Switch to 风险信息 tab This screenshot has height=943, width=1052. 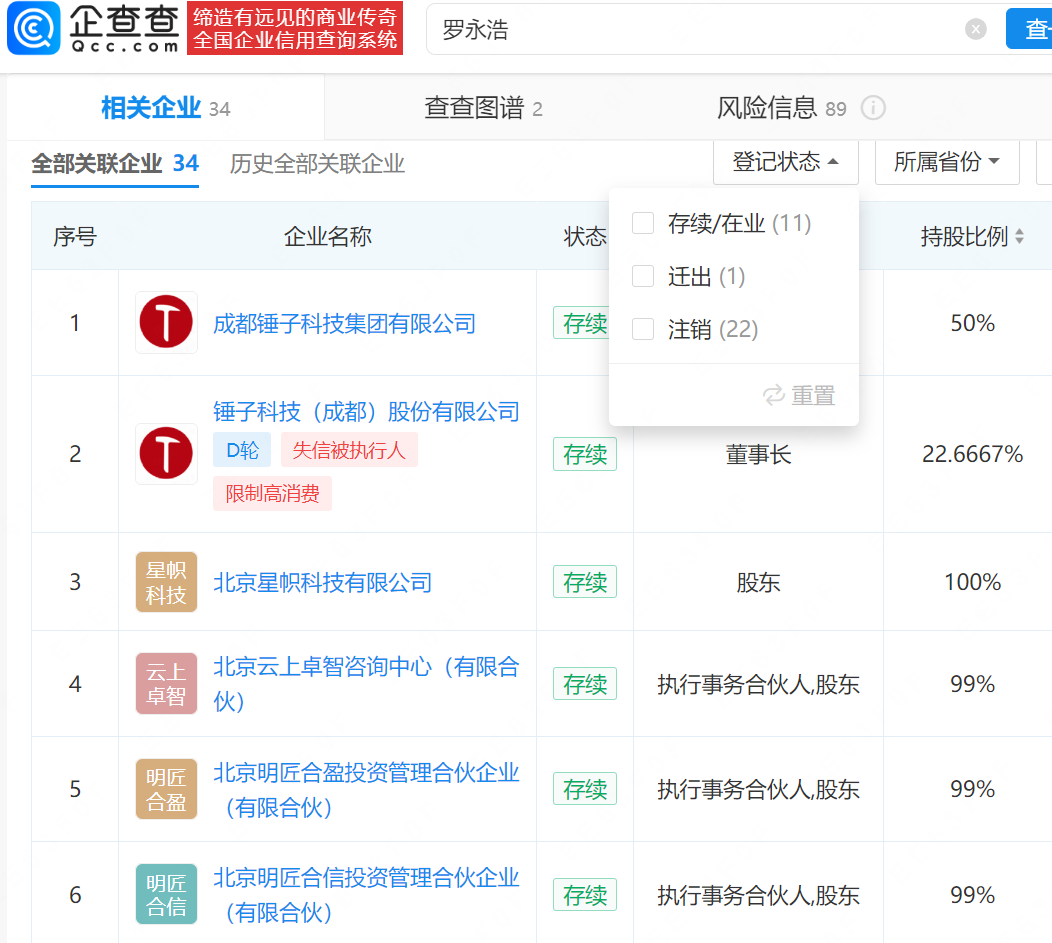pos(767,108)
